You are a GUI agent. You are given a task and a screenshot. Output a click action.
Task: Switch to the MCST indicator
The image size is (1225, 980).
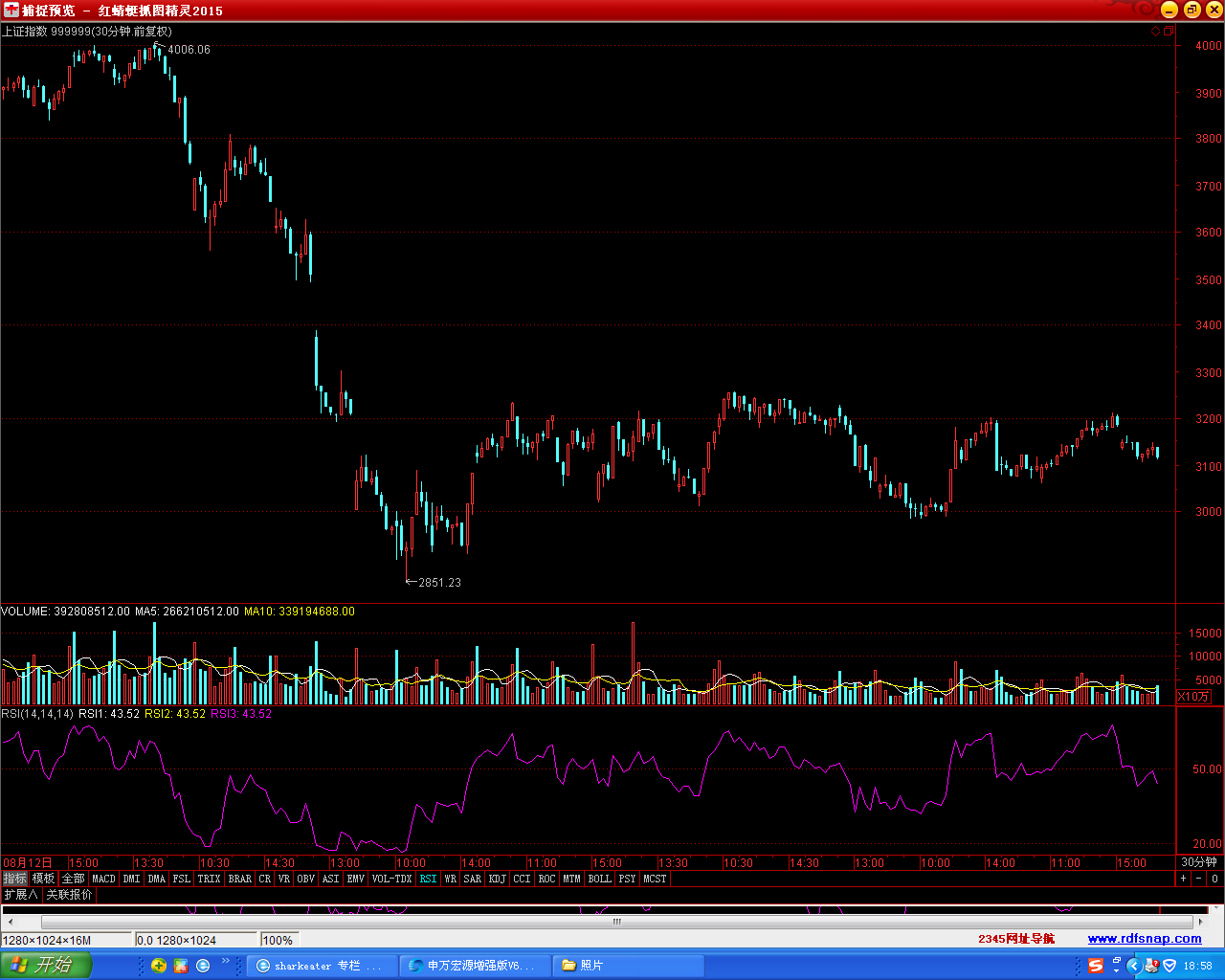656,879
